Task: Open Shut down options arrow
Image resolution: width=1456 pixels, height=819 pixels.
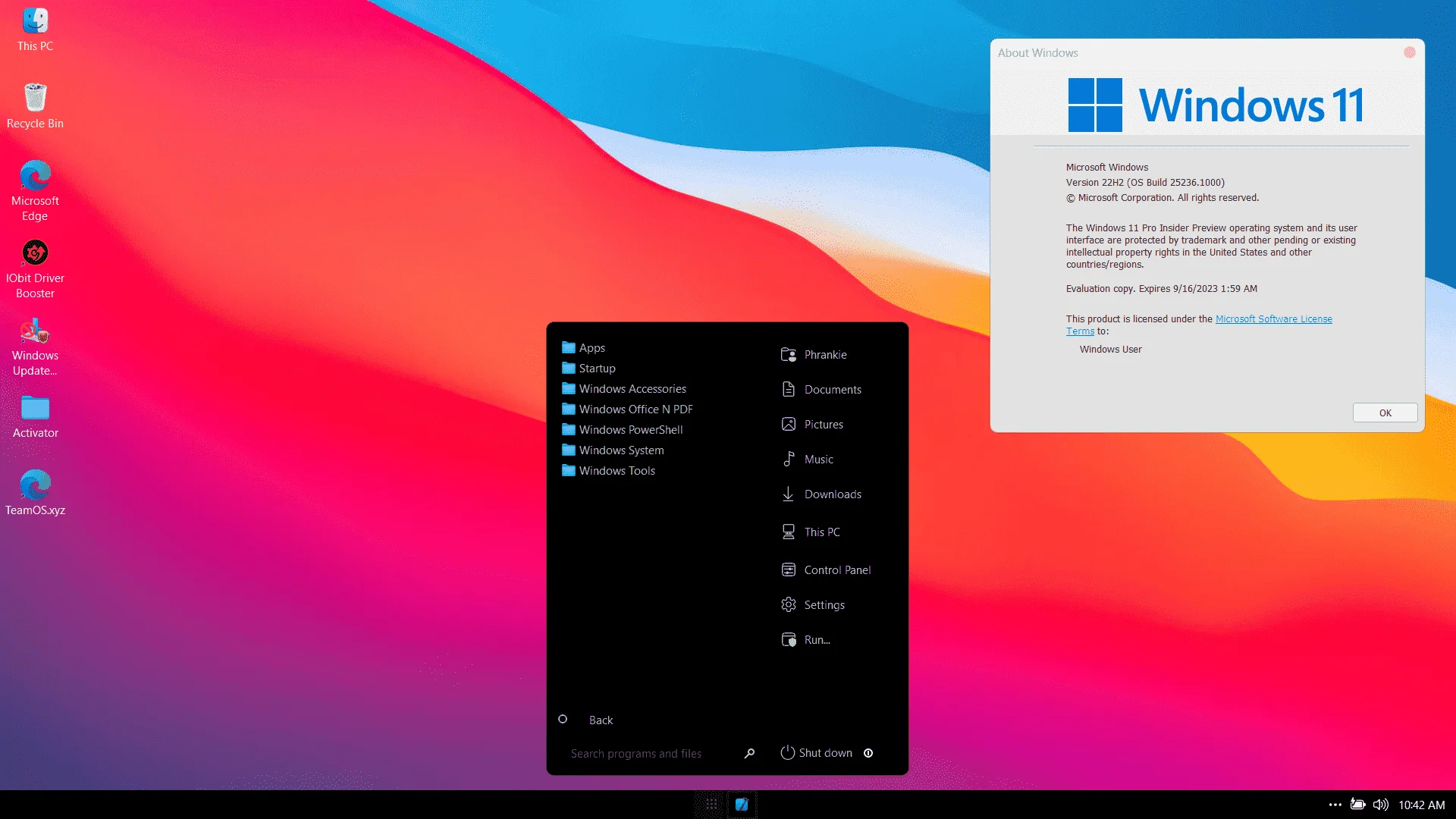Action: pyautogui.click(x=868, y=753)
